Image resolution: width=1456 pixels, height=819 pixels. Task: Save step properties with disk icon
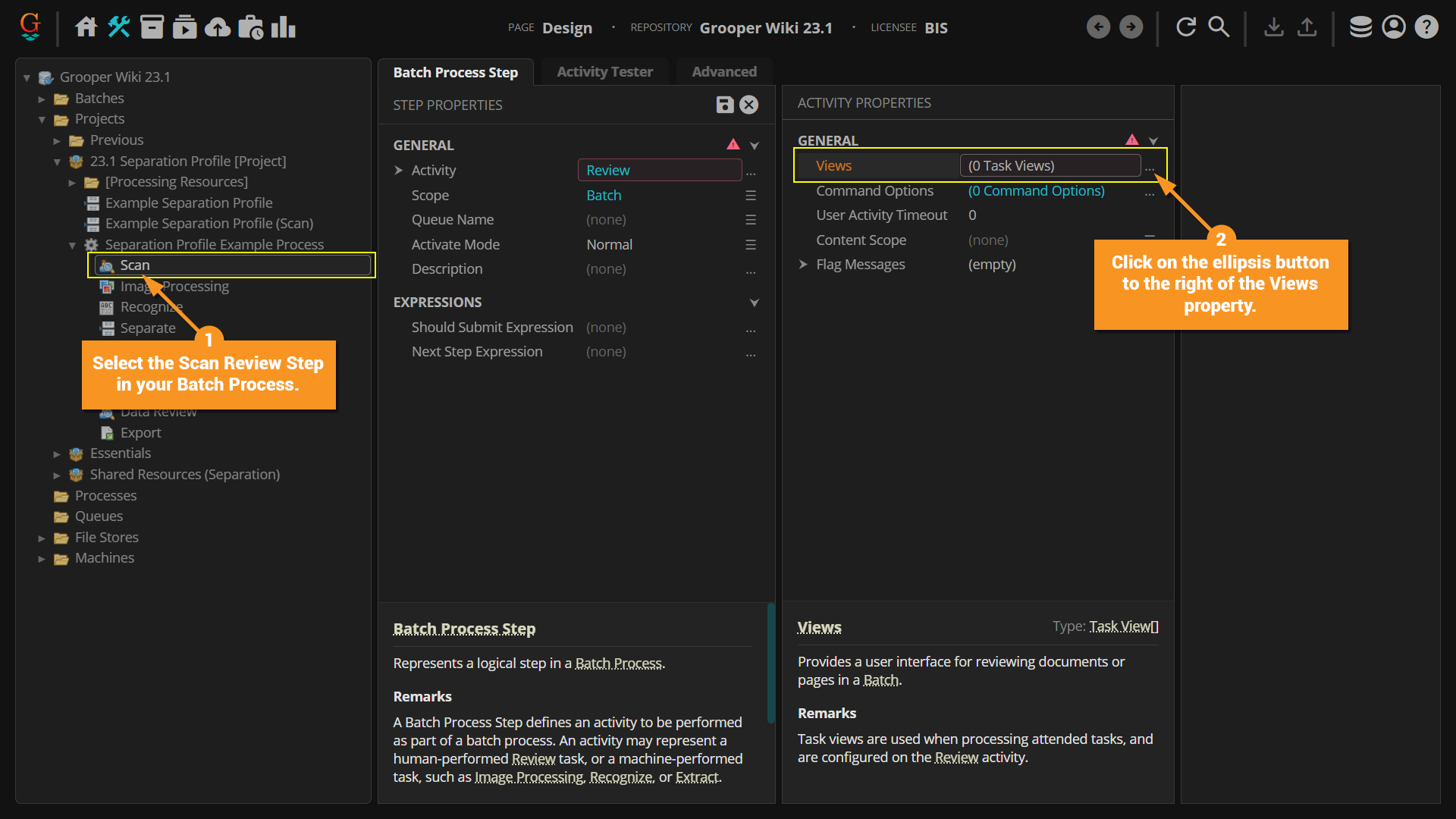pyautogui.click(x=725, y=105)
